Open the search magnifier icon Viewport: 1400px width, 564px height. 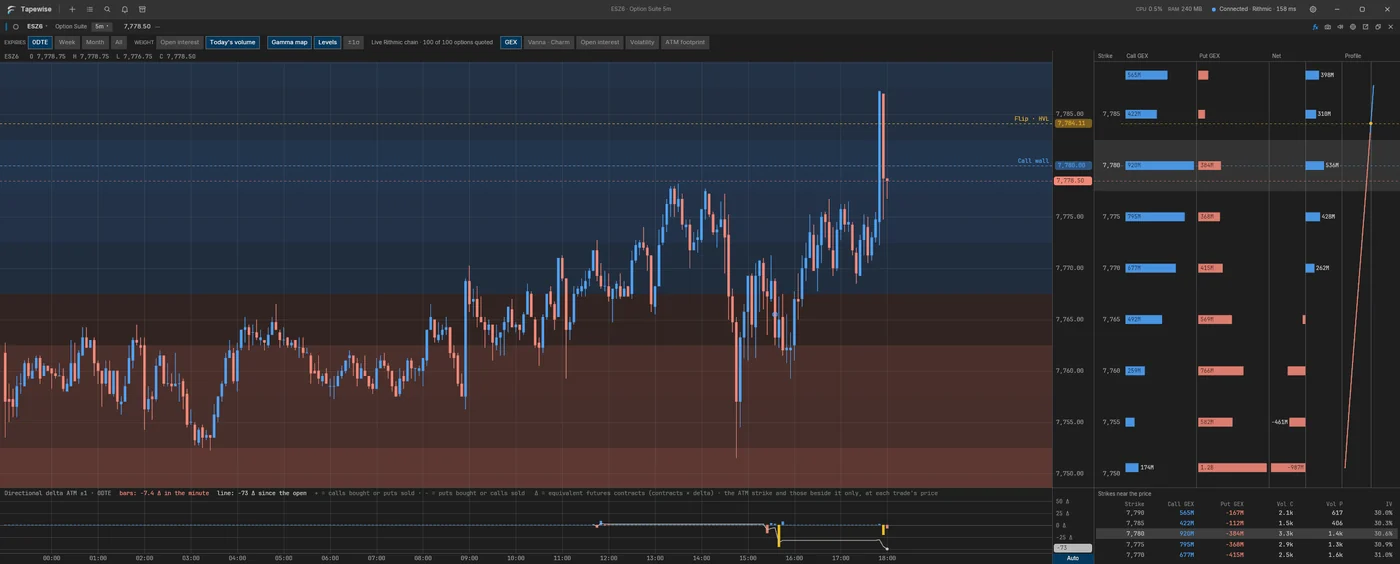point(107,9)
